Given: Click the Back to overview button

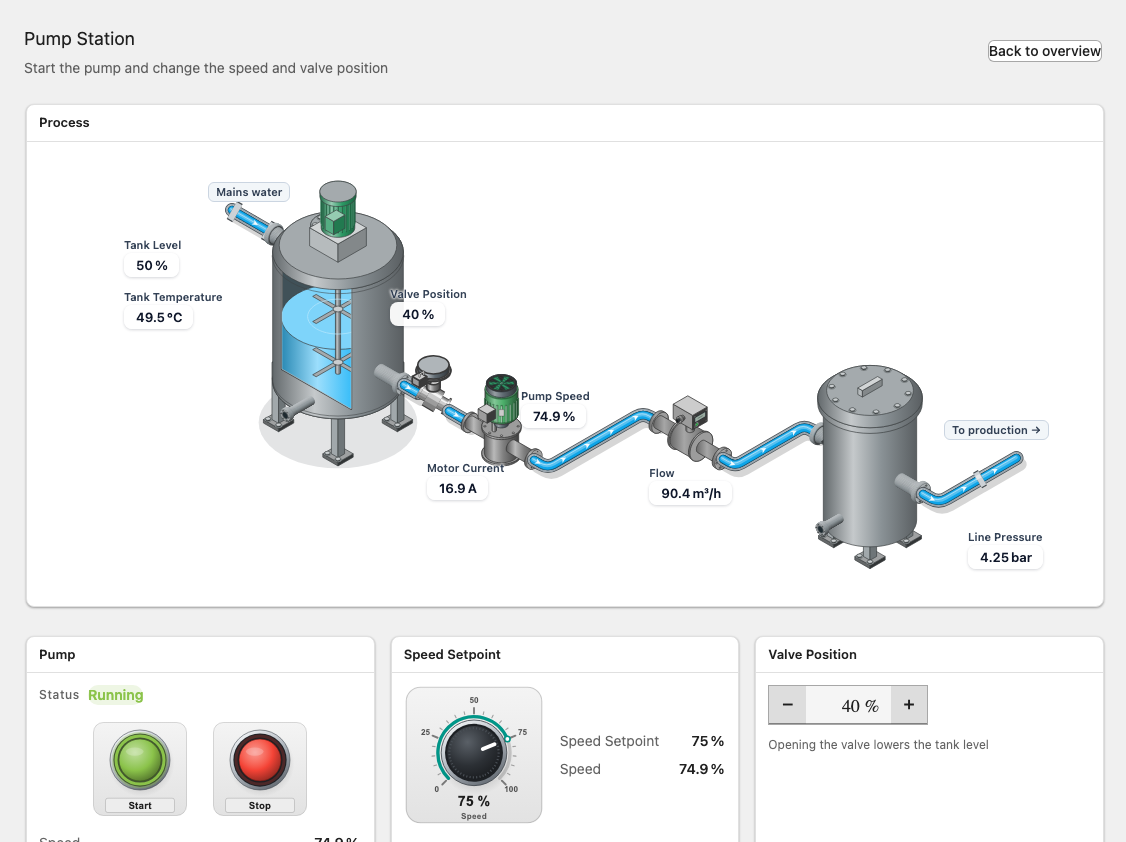Looking at the screenshot, I should pyautogui.click(x=1044, y=51).
